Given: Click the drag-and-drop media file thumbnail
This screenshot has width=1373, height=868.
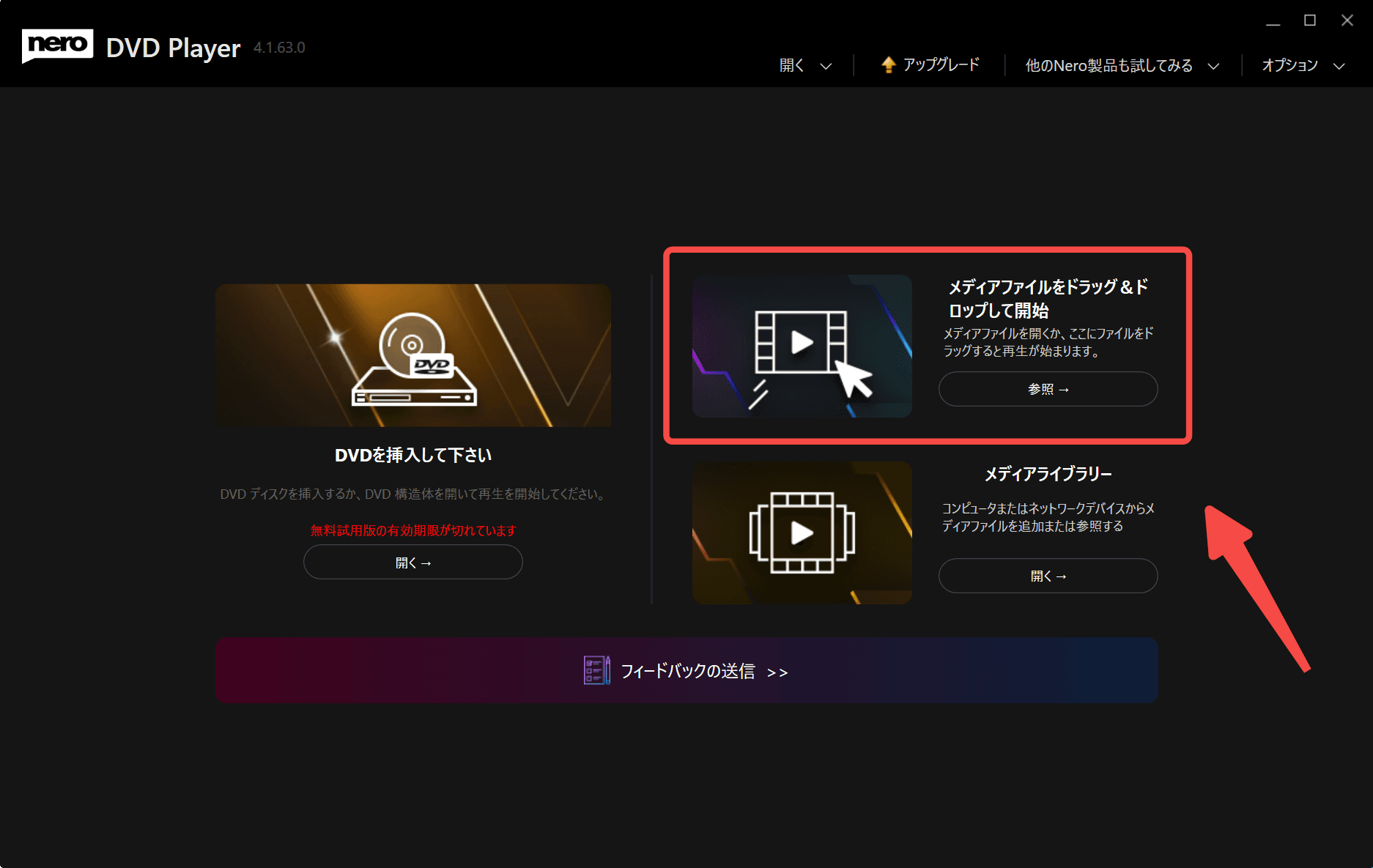Looking at the screenshot, I should coord(802,346).
